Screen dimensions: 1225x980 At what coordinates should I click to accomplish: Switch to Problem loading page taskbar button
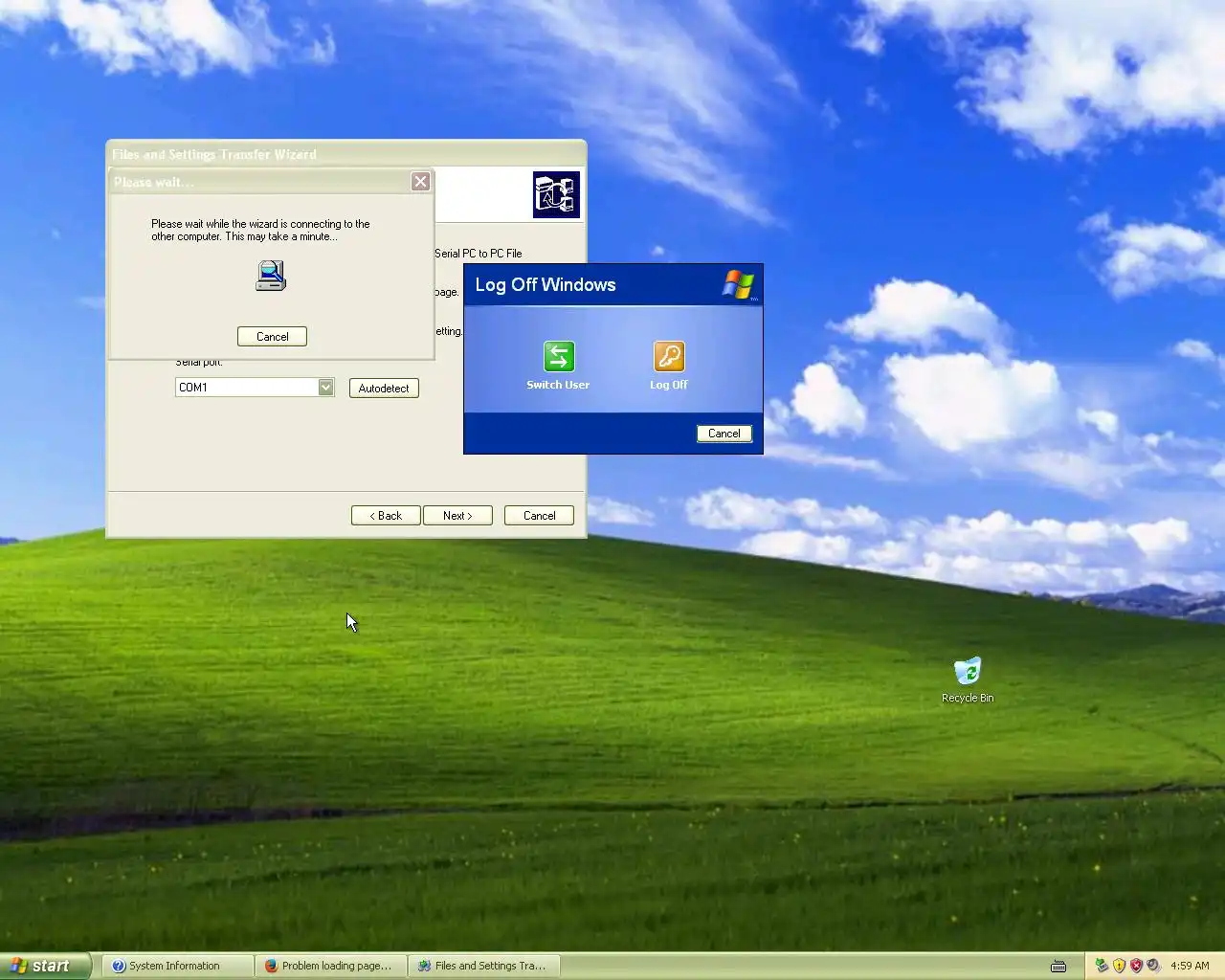pos(331,966)
